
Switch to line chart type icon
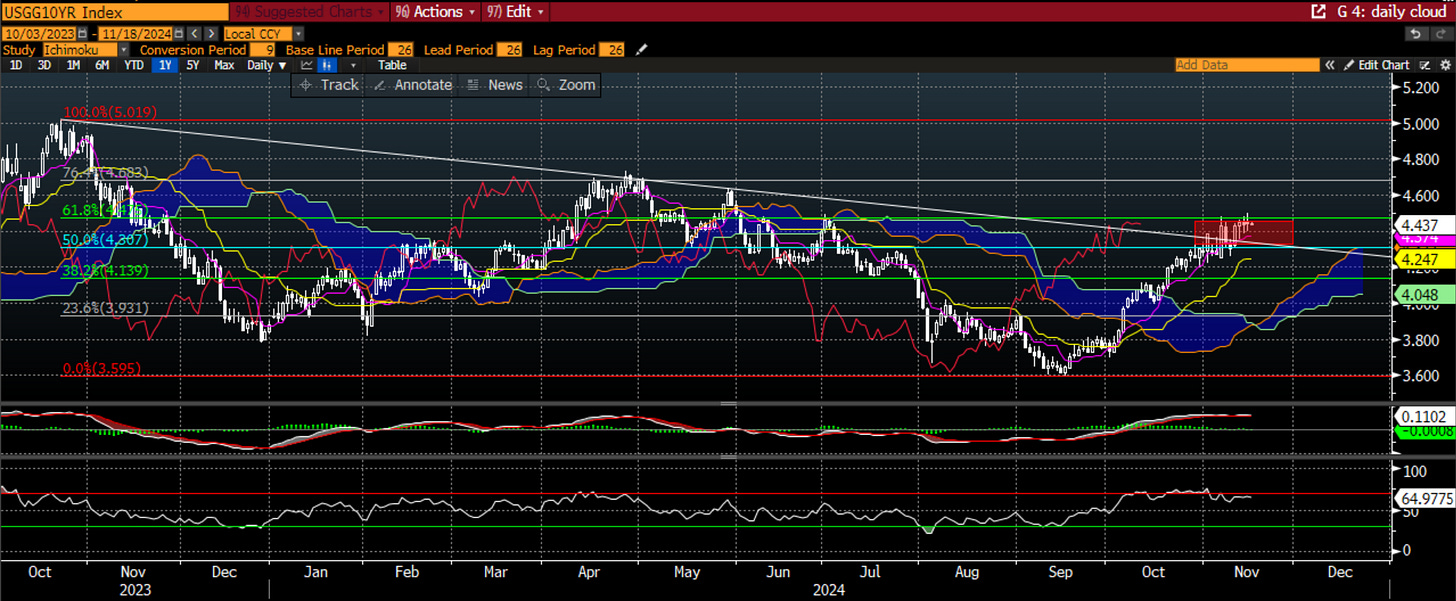click(x=306, y=65)
